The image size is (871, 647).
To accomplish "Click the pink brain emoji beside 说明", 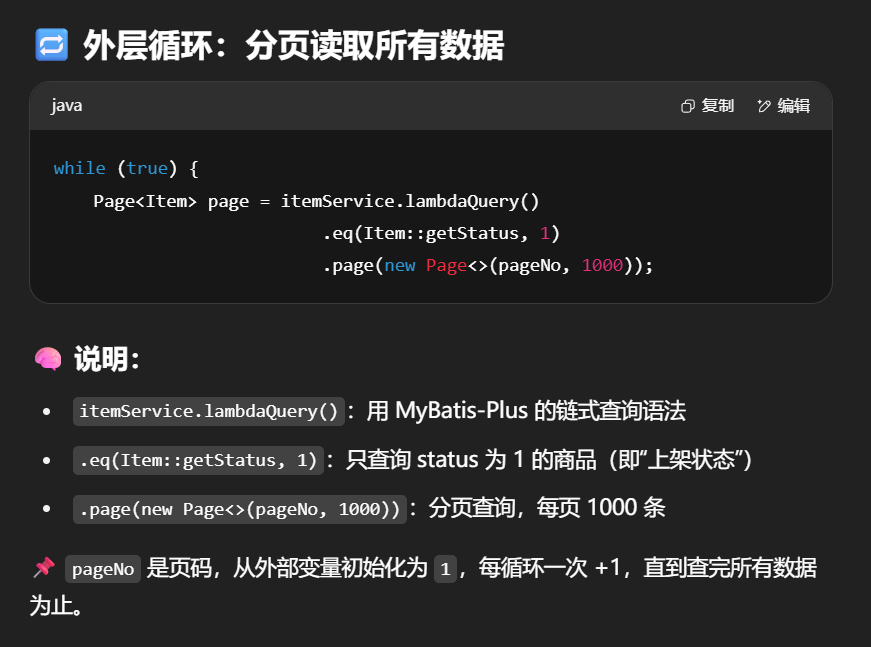I will click(x=48, y=359).
